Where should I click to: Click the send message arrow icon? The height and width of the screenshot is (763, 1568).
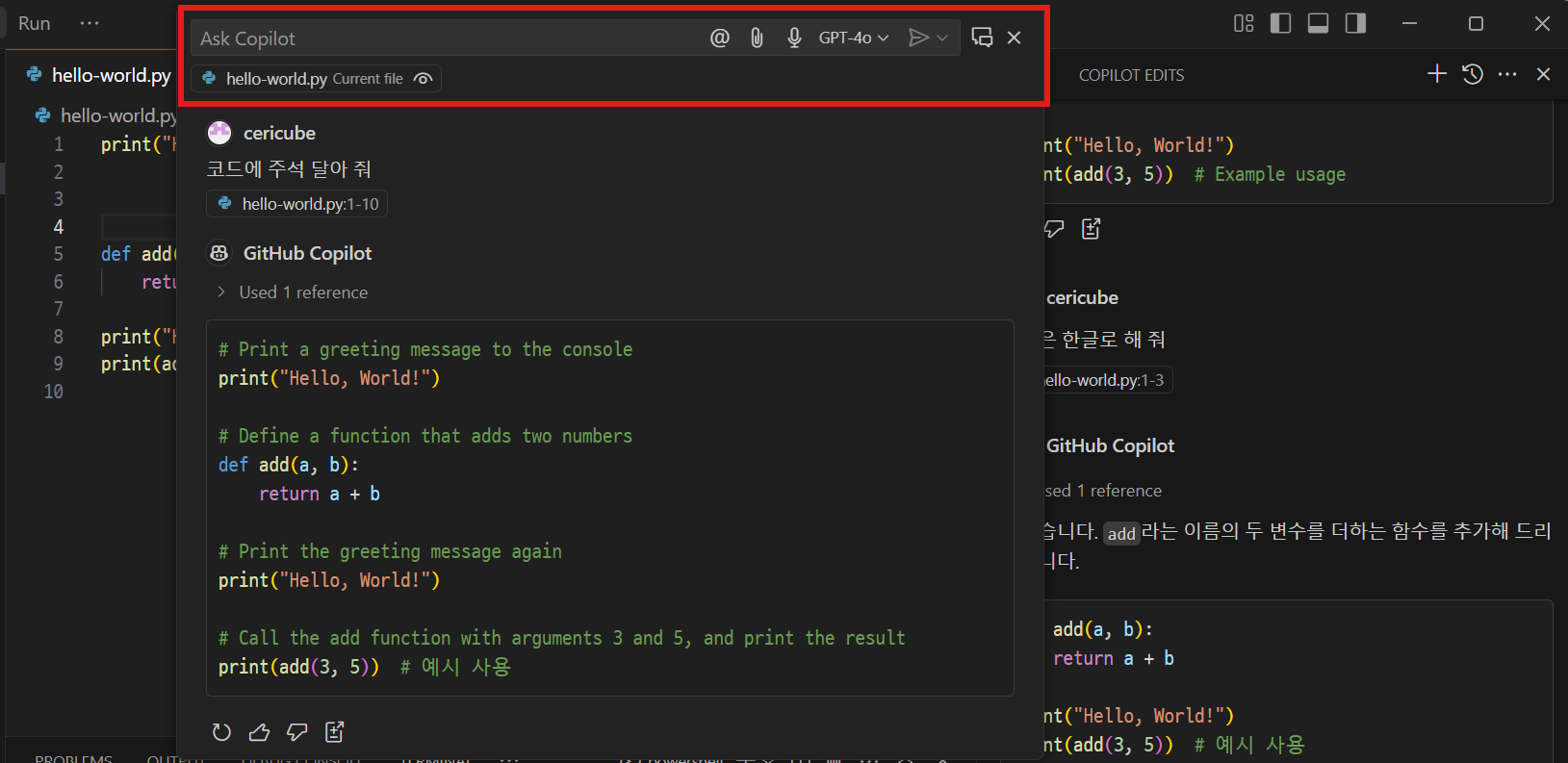pos(919,38)
